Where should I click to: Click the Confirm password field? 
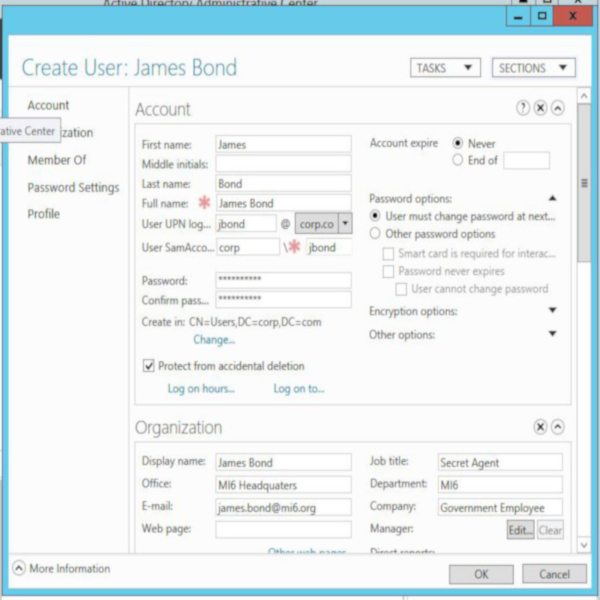283,300
